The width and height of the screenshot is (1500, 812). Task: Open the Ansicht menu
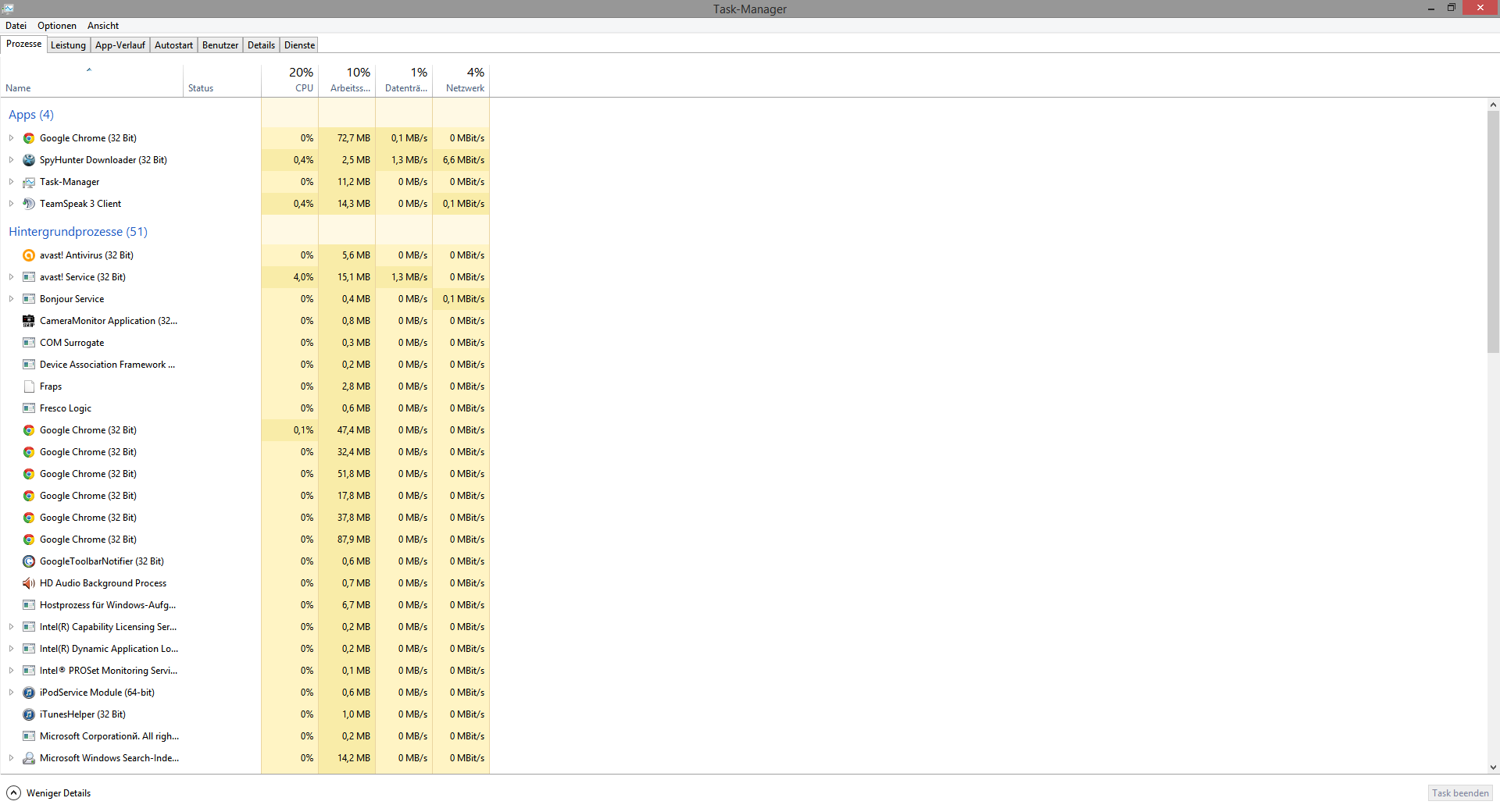pyautogui.click(x=103, y=26)
